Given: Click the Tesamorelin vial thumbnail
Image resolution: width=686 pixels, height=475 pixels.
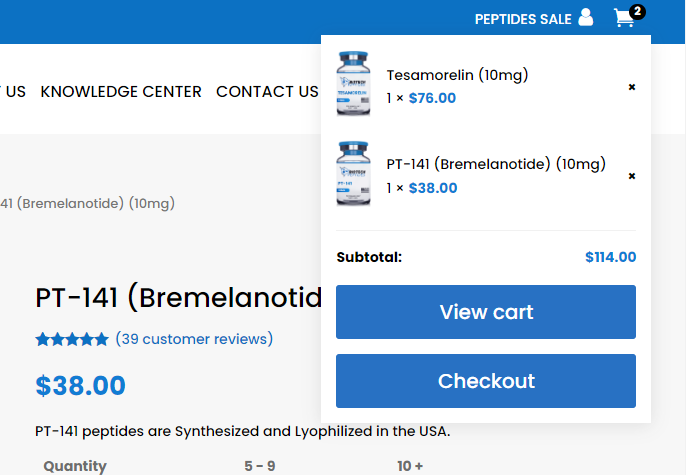Looking at the screenshot, I should 354,84.
